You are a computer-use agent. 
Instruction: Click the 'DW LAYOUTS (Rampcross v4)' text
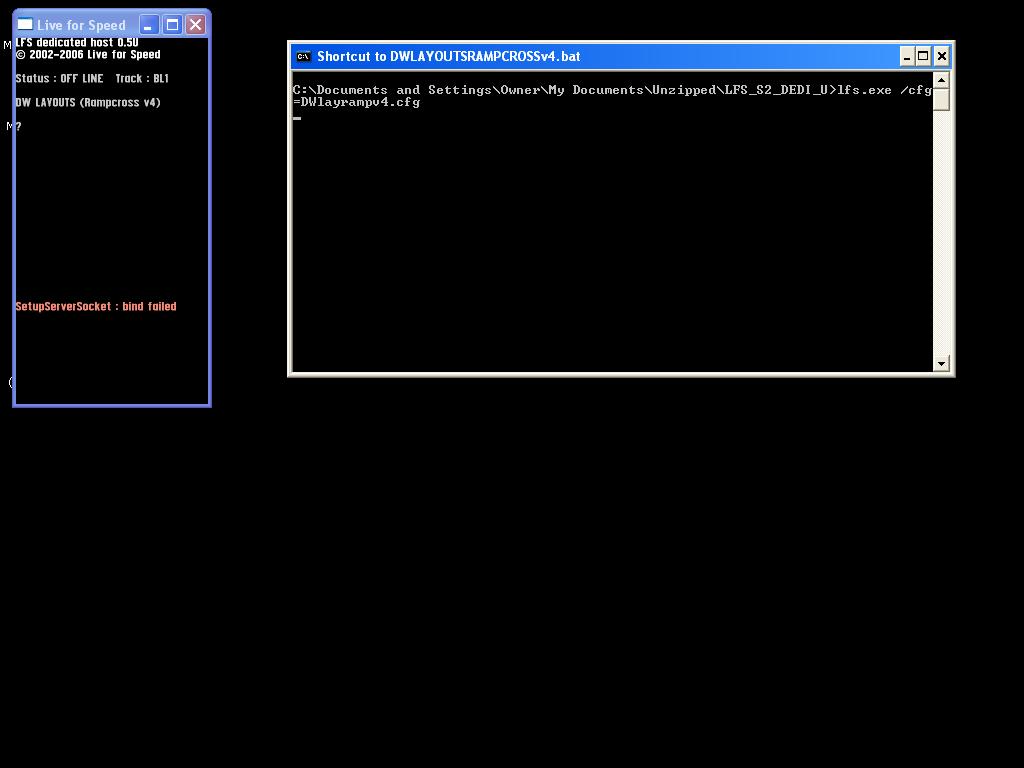coord(88,103)
